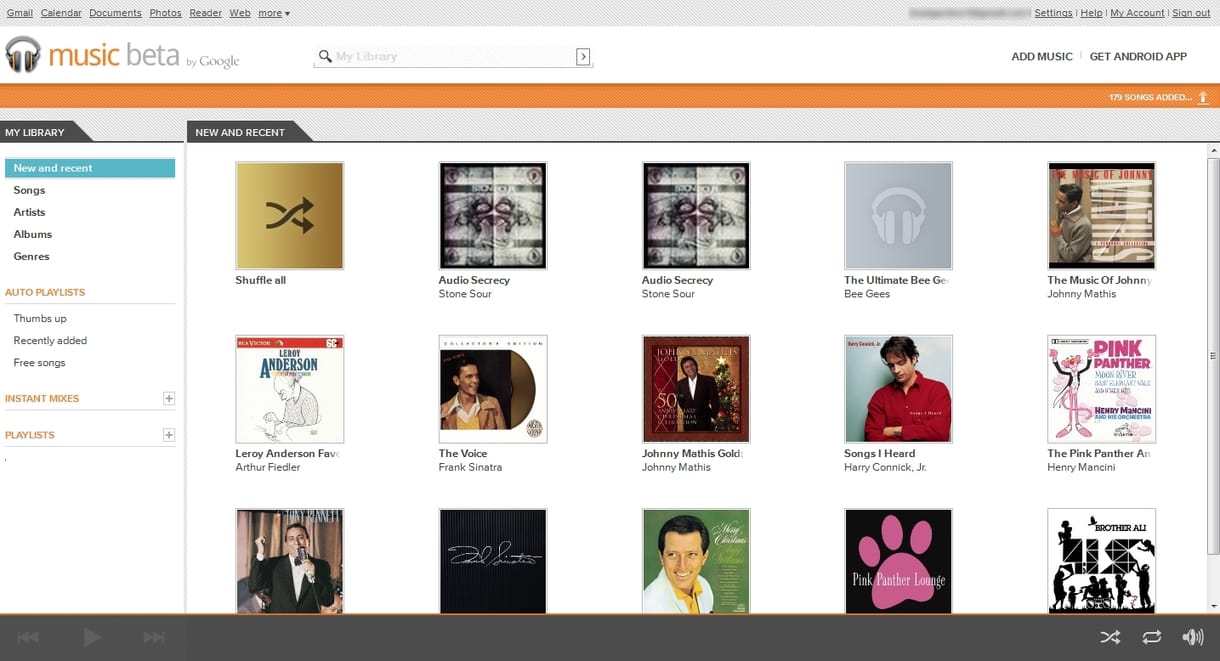Create a new playlist with plus icon

click(169, 435)
